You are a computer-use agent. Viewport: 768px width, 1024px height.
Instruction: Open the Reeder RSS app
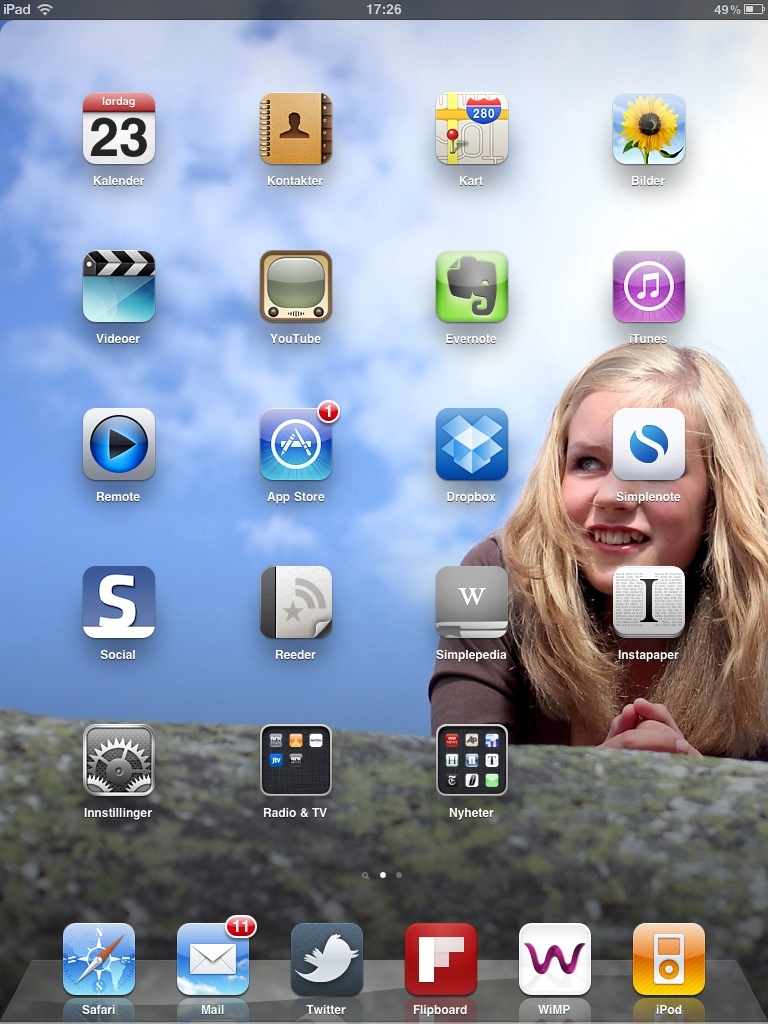point(296,602)
